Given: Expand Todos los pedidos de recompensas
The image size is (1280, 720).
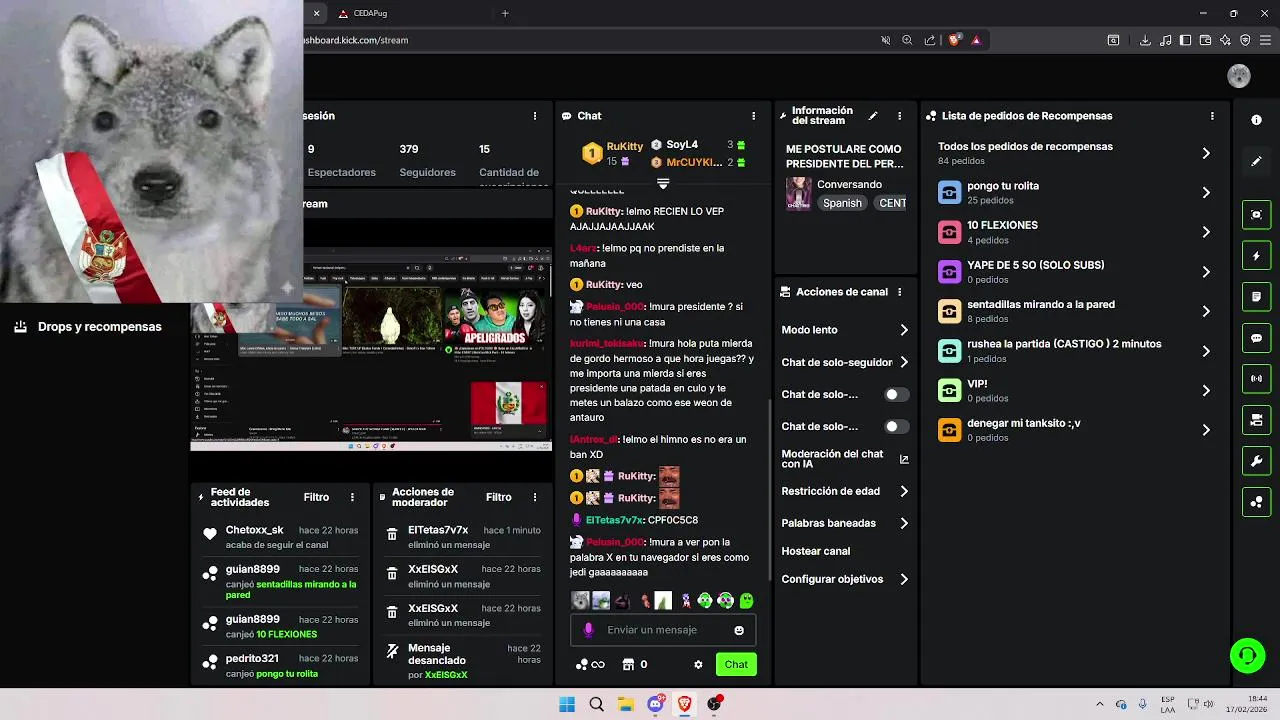Looking at the screenshot, I should (x=1205, y=153).
